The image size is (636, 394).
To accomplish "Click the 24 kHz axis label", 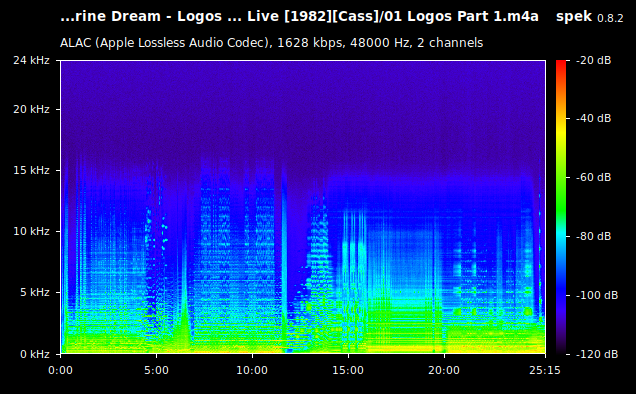I will click(31, 60).
